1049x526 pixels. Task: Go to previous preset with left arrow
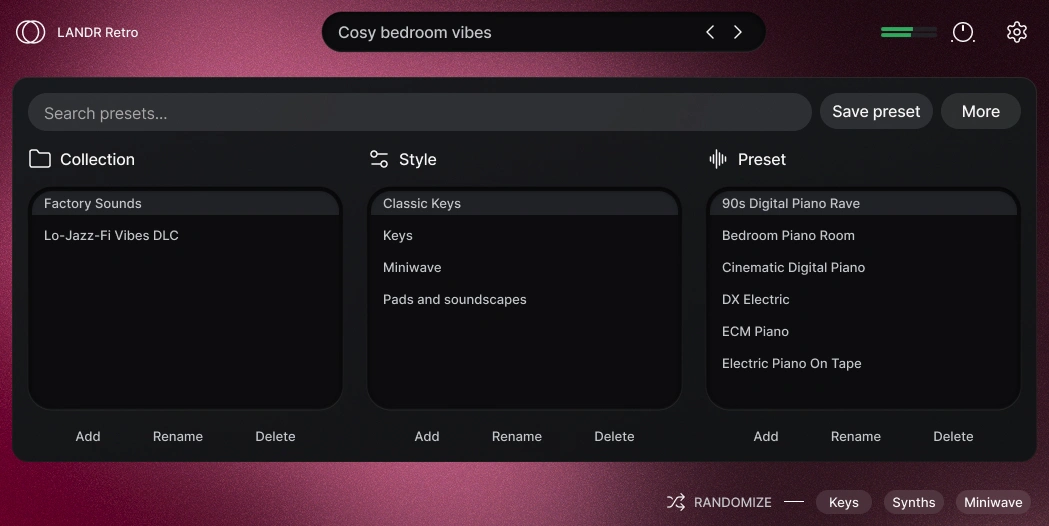[x=710, y=32]
